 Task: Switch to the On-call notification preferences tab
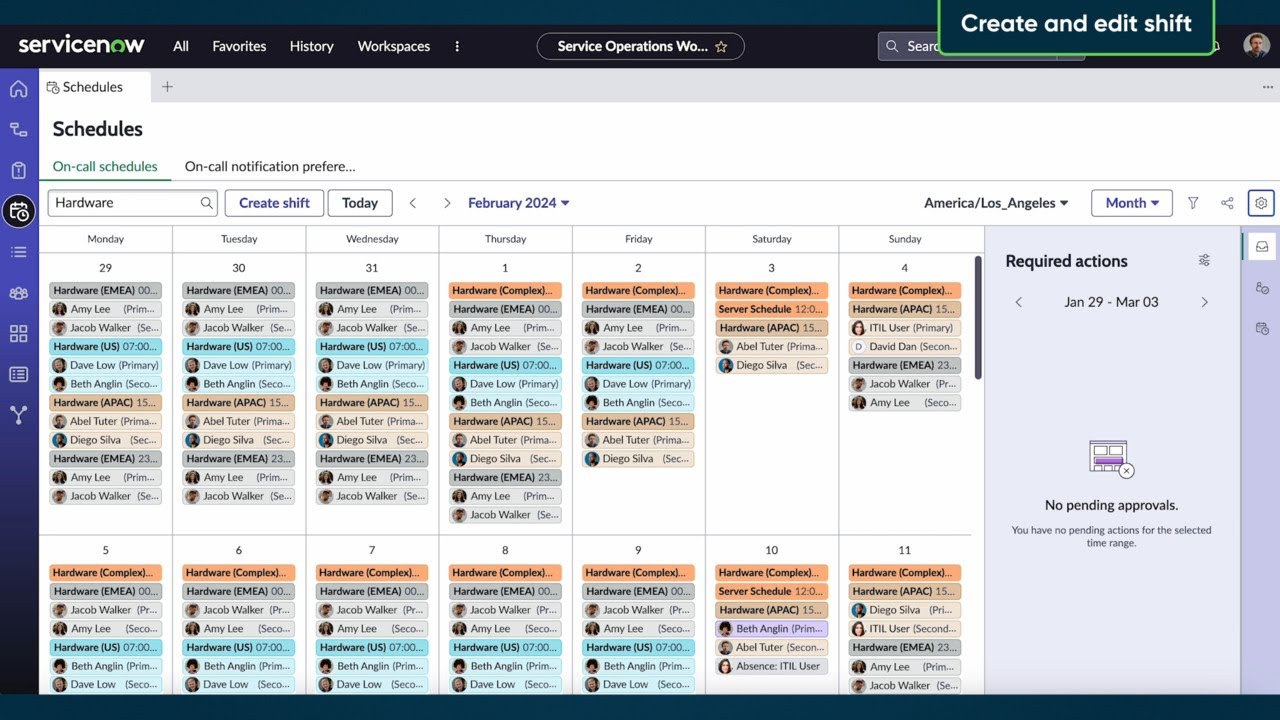[270, 166]
